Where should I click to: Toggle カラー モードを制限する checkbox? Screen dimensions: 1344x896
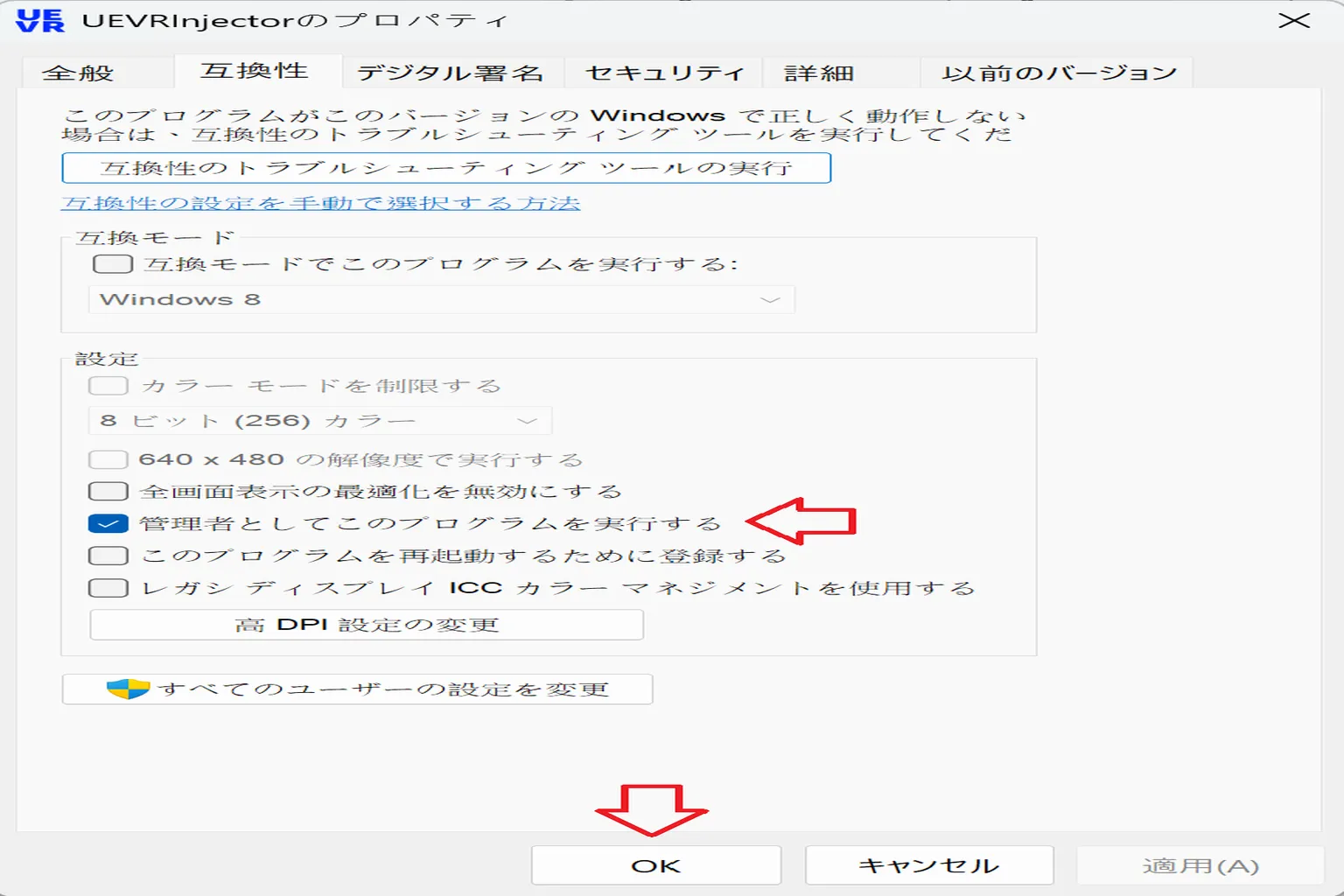click(x=108, y=386)
